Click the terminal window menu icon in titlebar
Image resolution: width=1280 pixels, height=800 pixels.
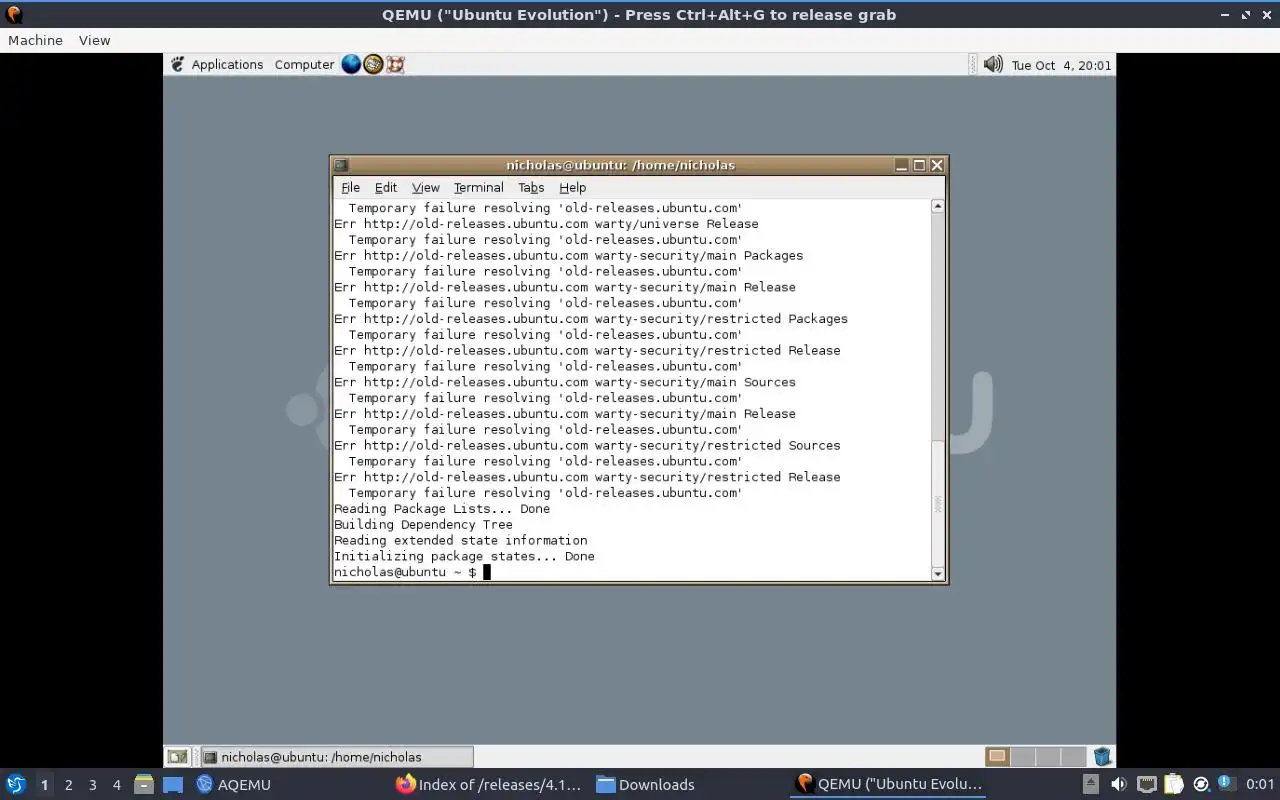click(x=340, y=165)
